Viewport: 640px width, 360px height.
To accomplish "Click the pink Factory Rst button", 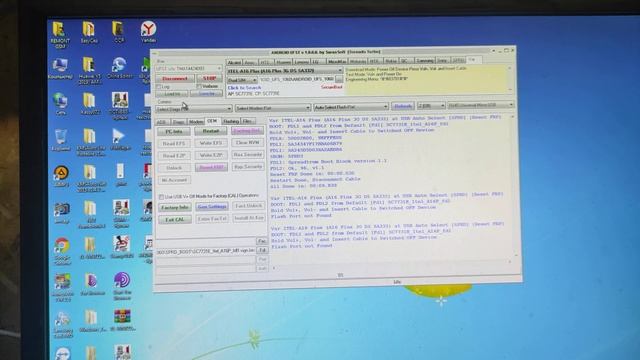I will 247,131.
